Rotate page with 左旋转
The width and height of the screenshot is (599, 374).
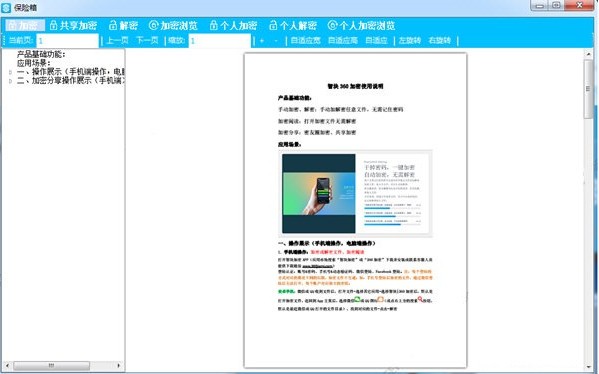(x=410, y=40)
